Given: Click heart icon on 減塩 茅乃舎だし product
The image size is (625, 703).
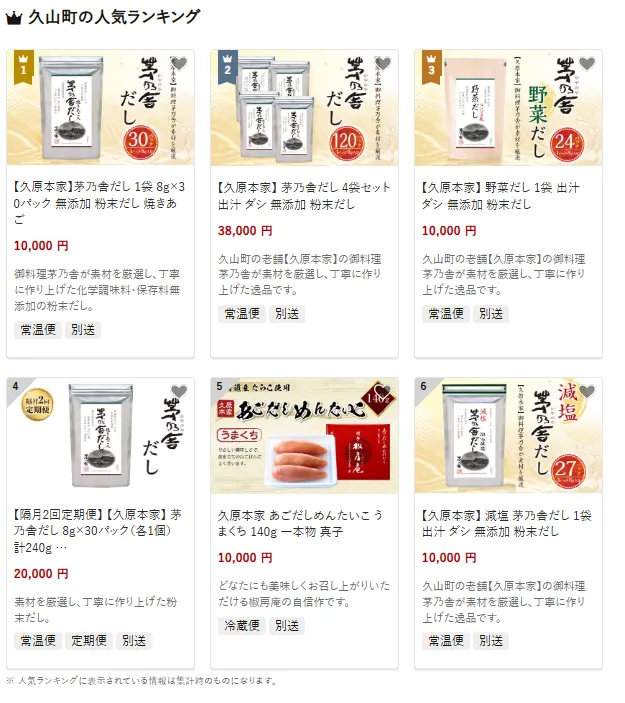Looking at the screenshot, I should pos(587,391).
